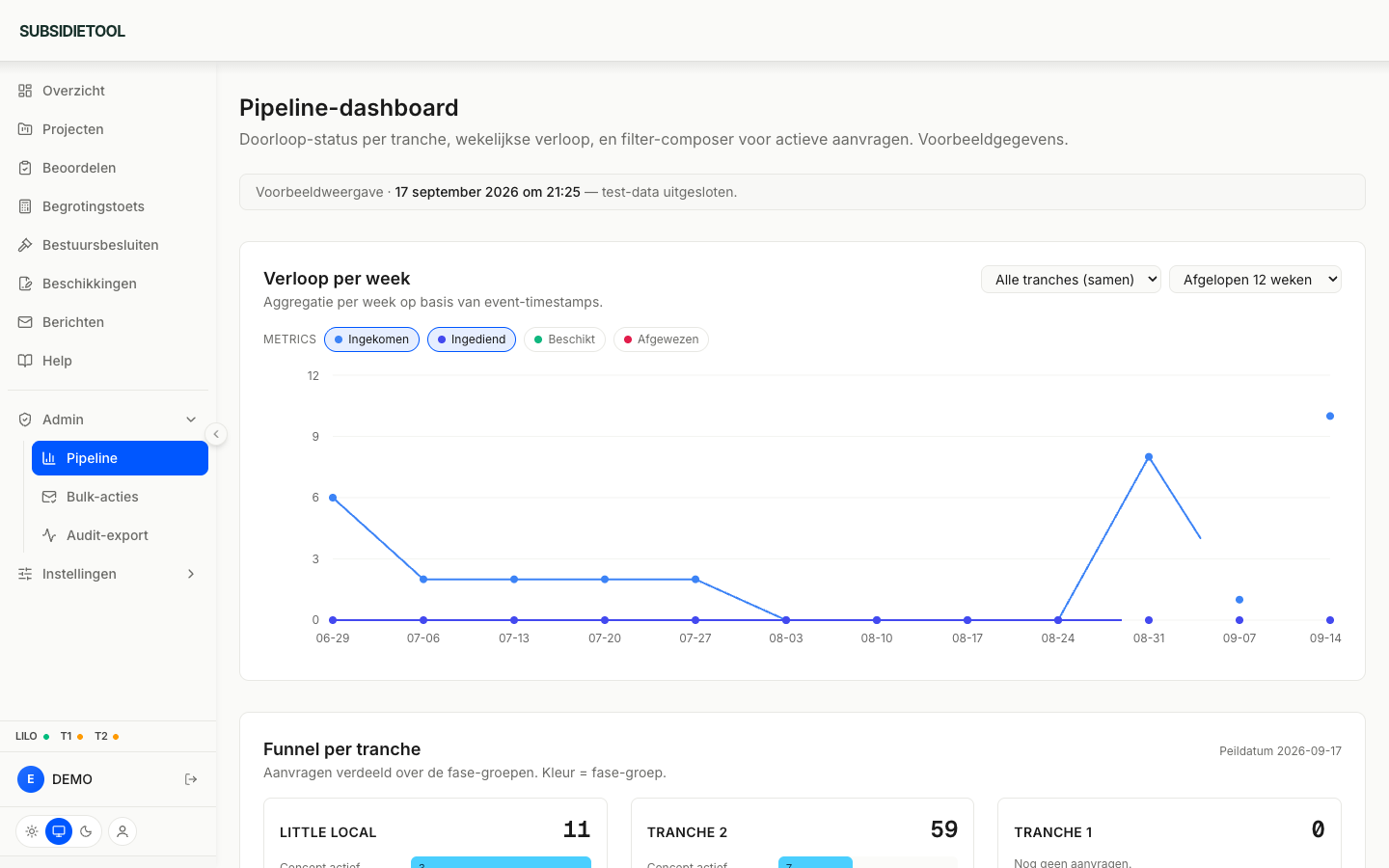Viewport: 1389px width, 868px height.
Task: Click the Bulk-acties mail icon
Action: coord(49,497)
